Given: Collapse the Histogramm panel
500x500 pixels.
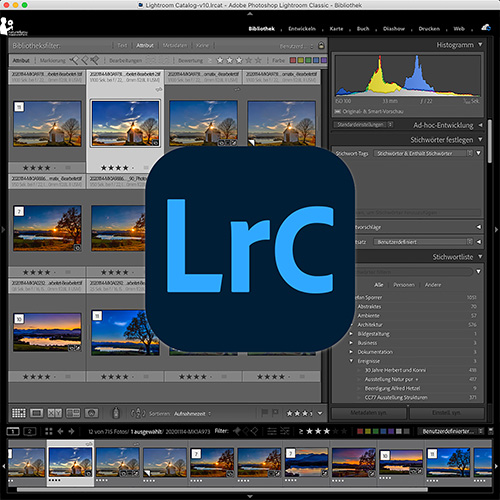Looking at the screenshot, I should click(x=480, y=44).
